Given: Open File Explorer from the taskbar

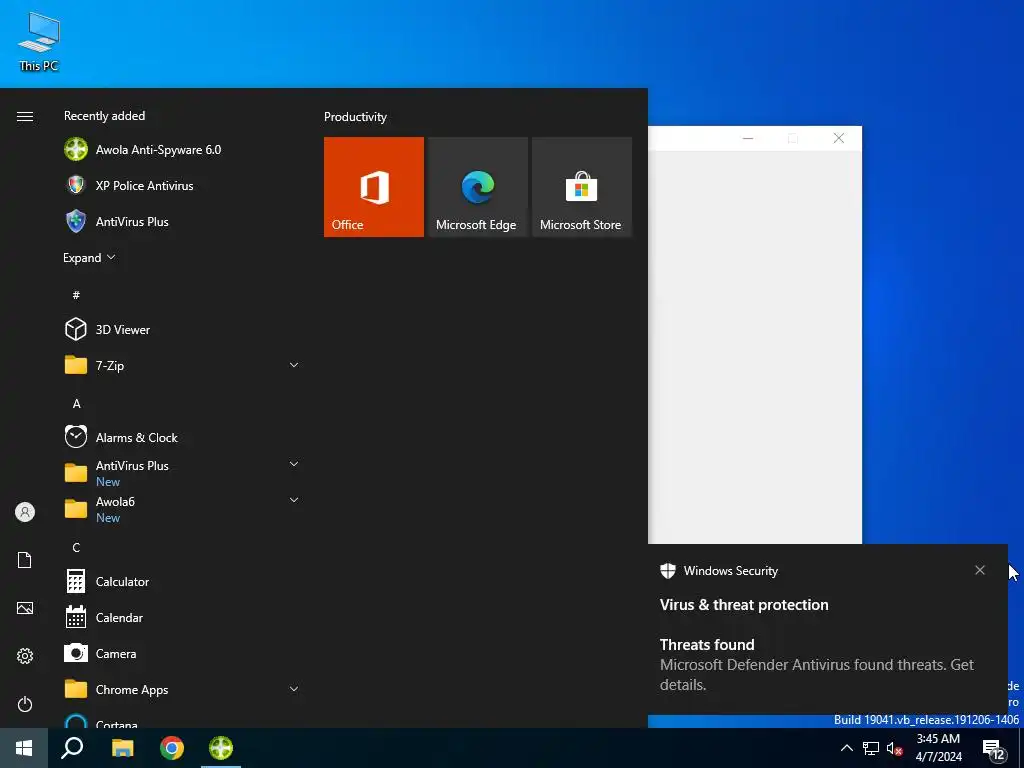Looking at the screenshot, I should pos(122,748).
